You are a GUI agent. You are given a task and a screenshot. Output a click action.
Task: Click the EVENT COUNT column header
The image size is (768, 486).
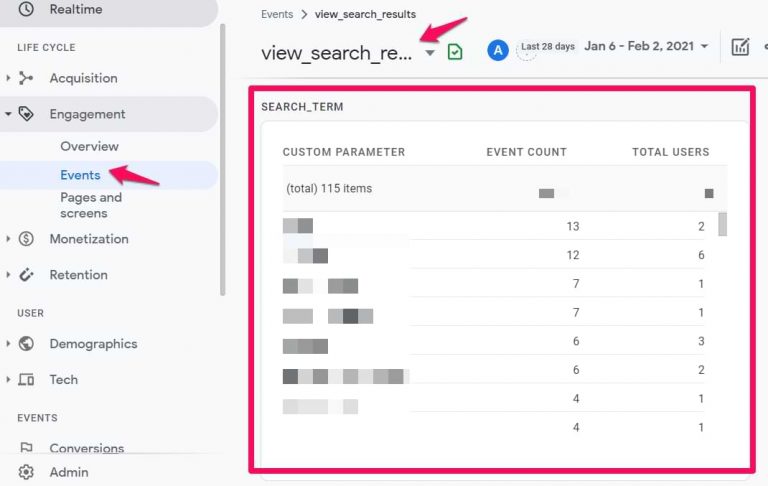[x=526, y=152]
